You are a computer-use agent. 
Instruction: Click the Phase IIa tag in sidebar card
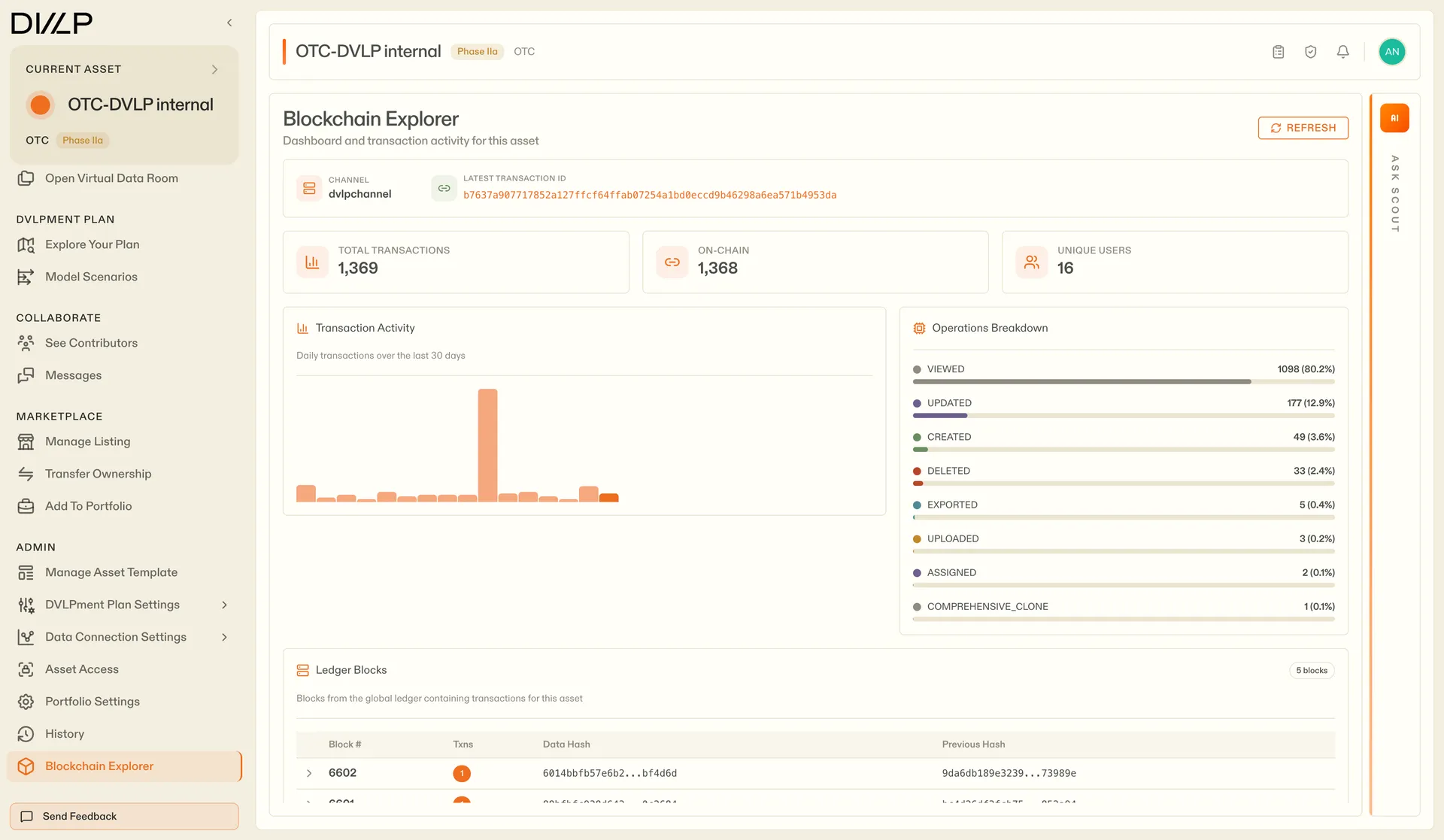[x=83, y=141]
